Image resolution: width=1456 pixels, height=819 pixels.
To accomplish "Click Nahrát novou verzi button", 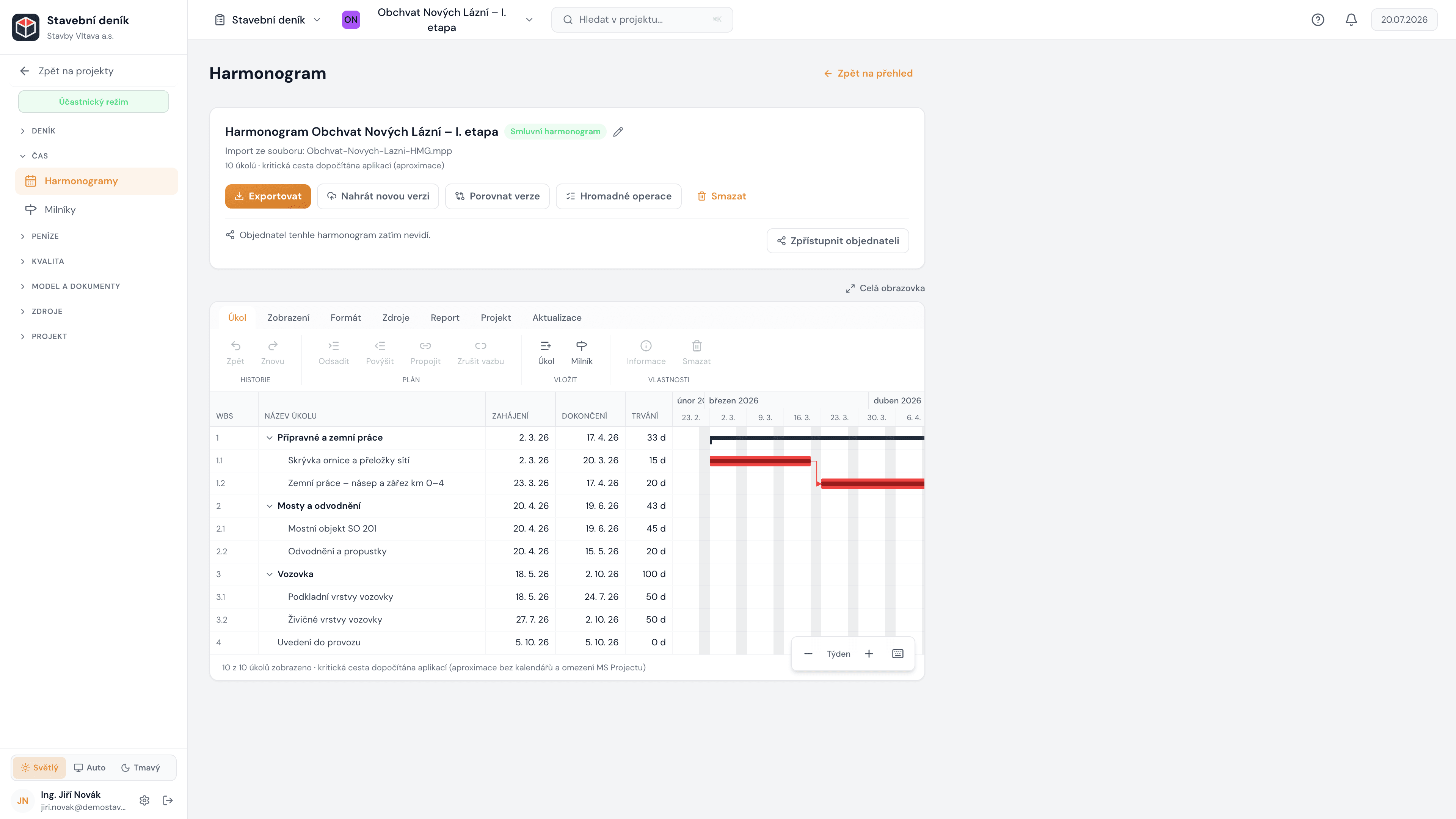I will click(378, 196).
